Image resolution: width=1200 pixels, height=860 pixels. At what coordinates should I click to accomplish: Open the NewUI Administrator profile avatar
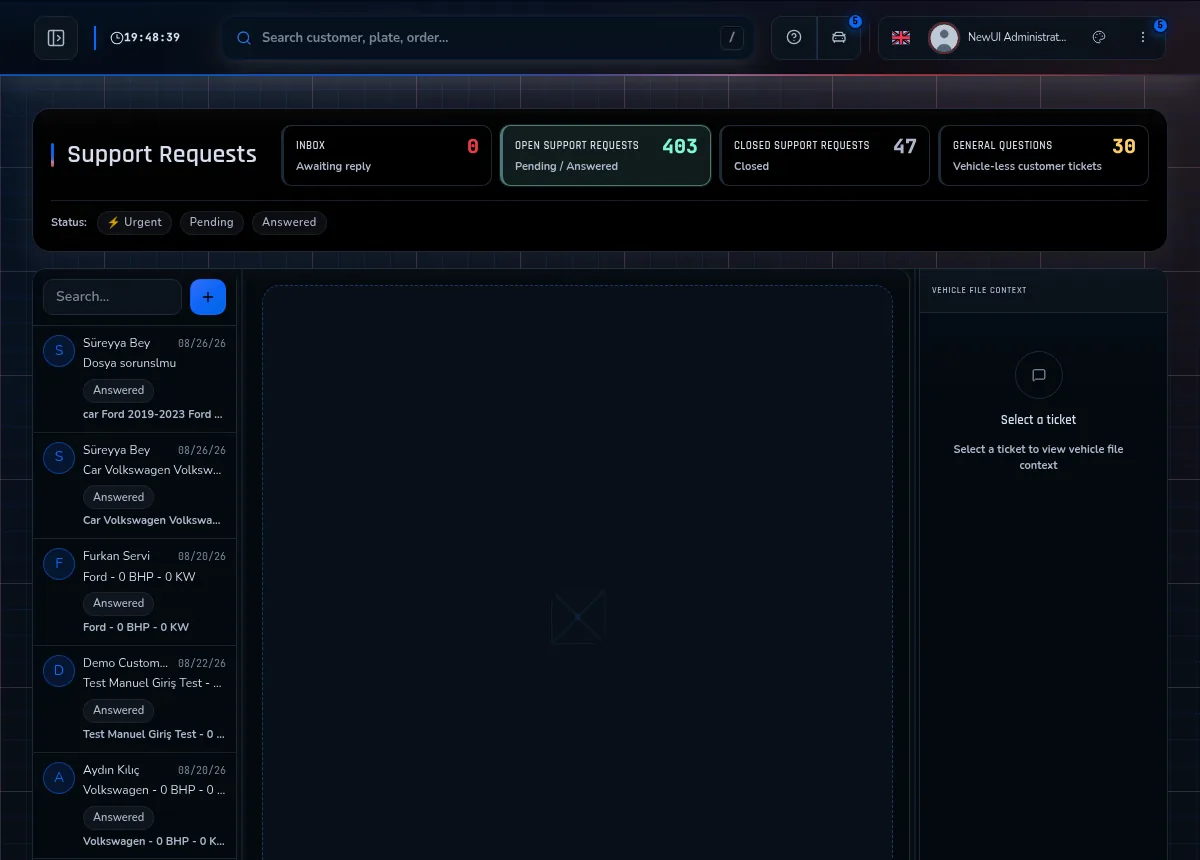[943, 38]
